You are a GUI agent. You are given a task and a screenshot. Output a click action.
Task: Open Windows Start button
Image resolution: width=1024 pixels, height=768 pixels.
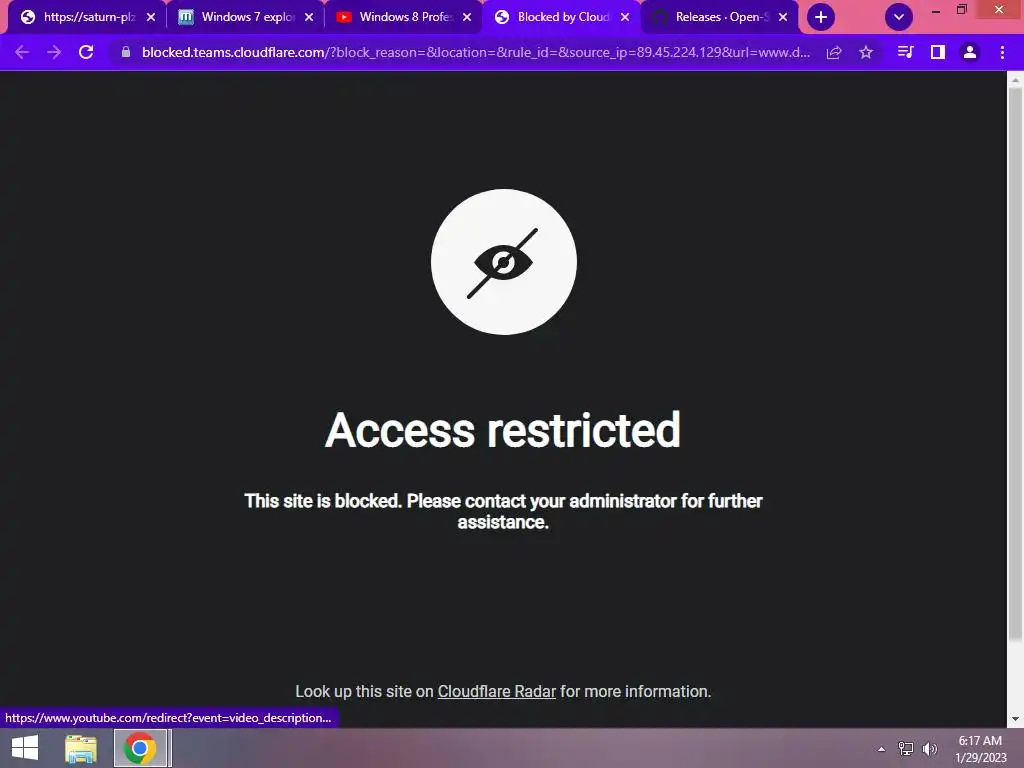tap(25, 748)
